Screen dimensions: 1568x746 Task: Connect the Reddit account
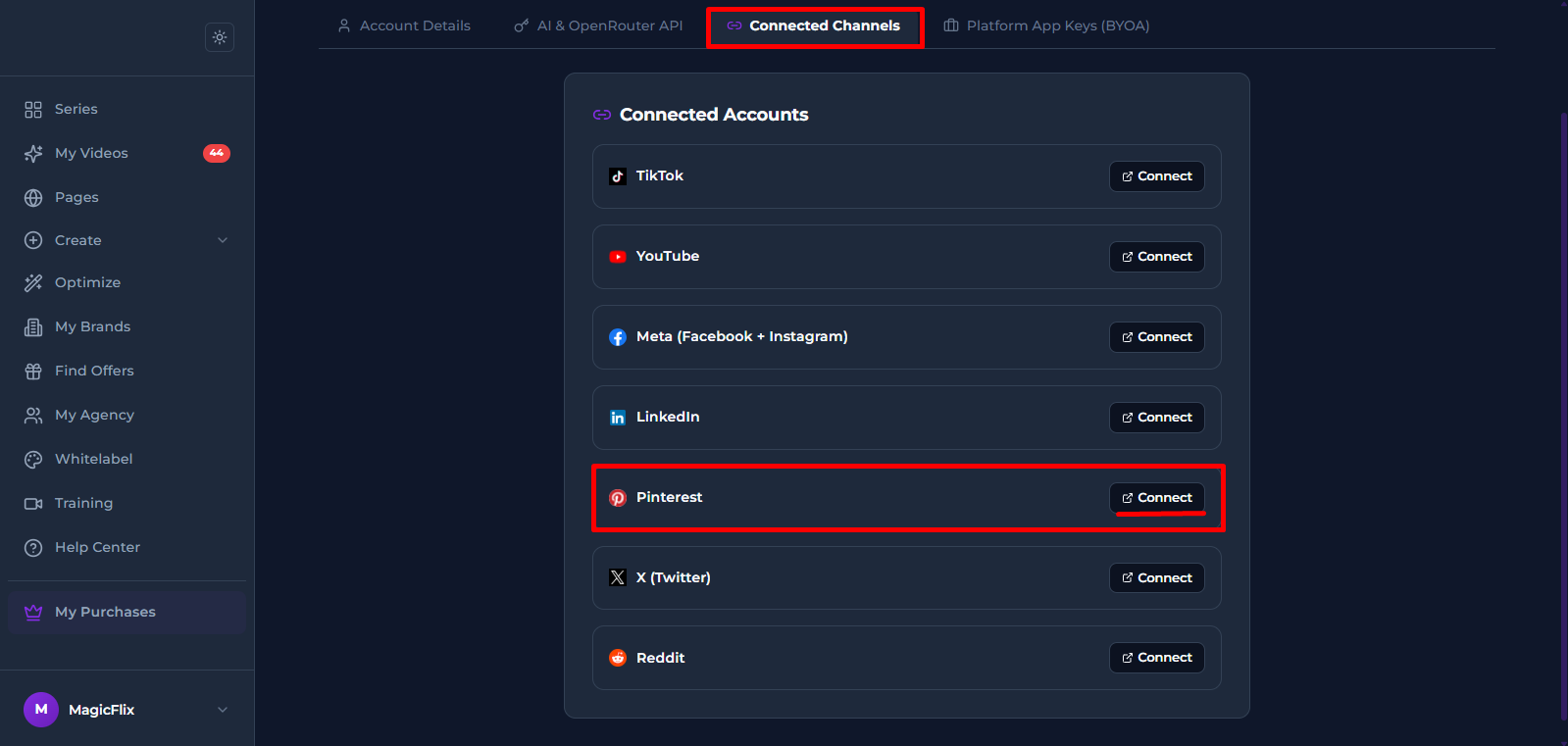1157,658
